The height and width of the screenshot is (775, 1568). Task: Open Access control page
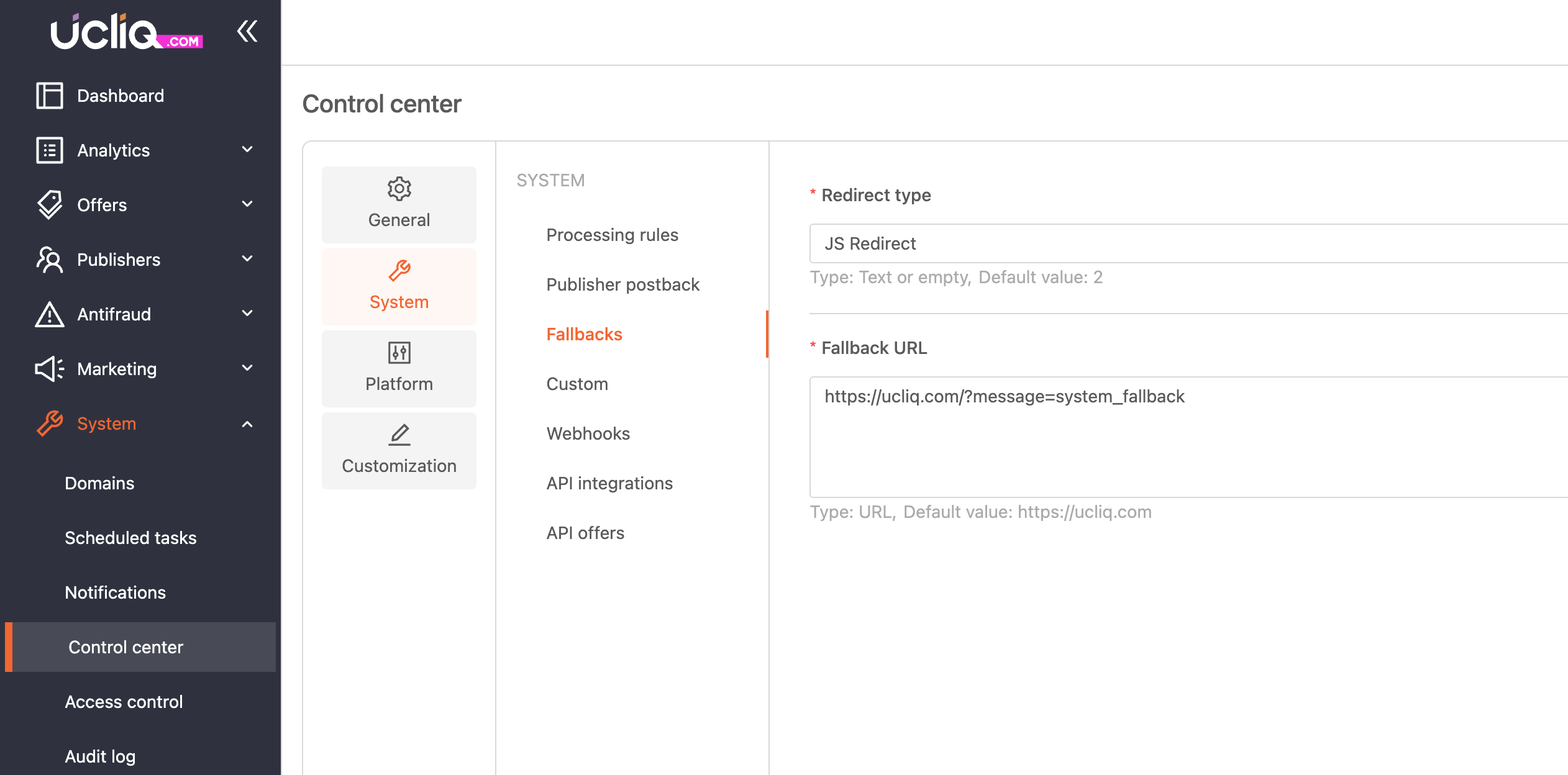[124, 702]
